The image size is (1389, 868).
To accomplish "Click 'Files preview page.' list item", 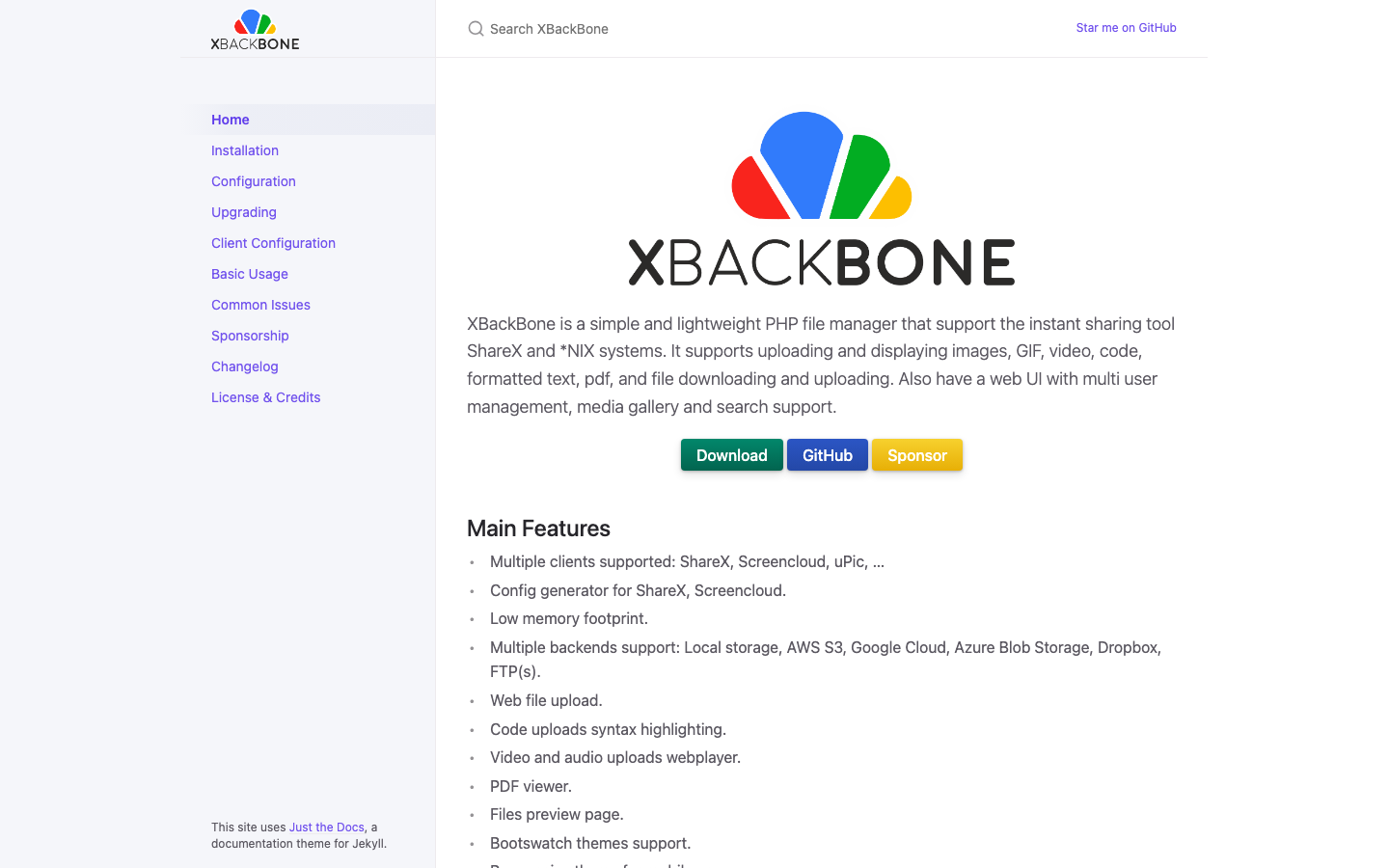I will pos(557,814).
